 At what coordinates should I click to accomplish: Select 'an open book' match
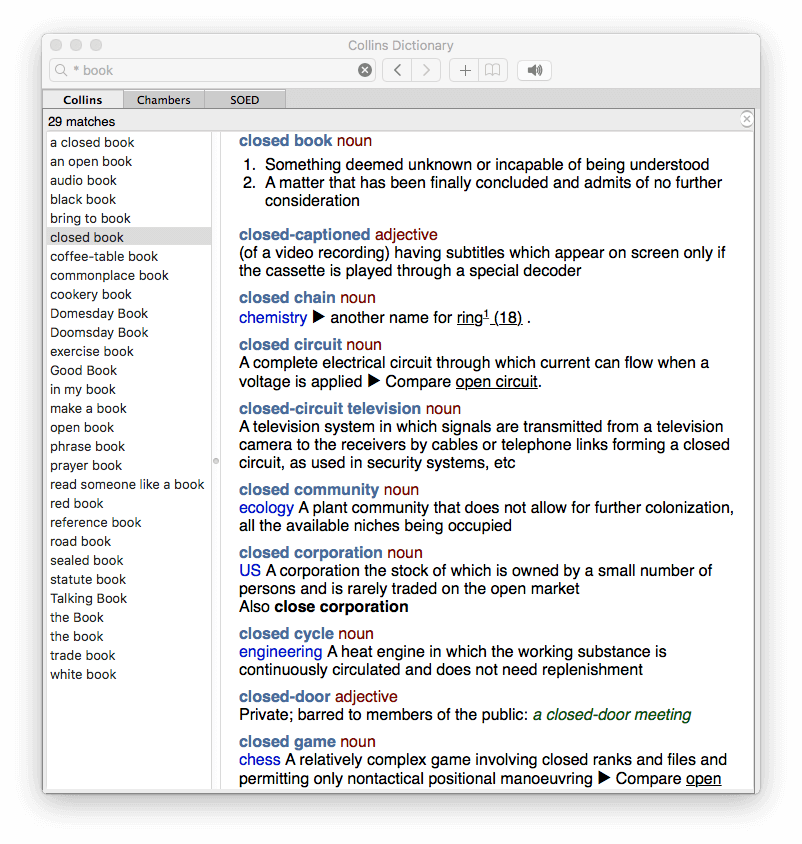(129, 161)
